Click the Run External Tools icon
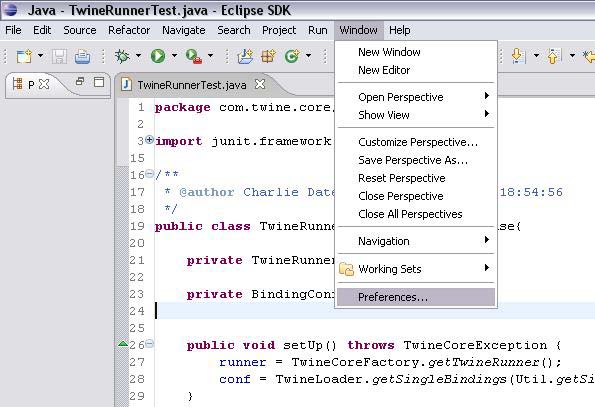Screen dimensions: 595x407 click(194, 57)
